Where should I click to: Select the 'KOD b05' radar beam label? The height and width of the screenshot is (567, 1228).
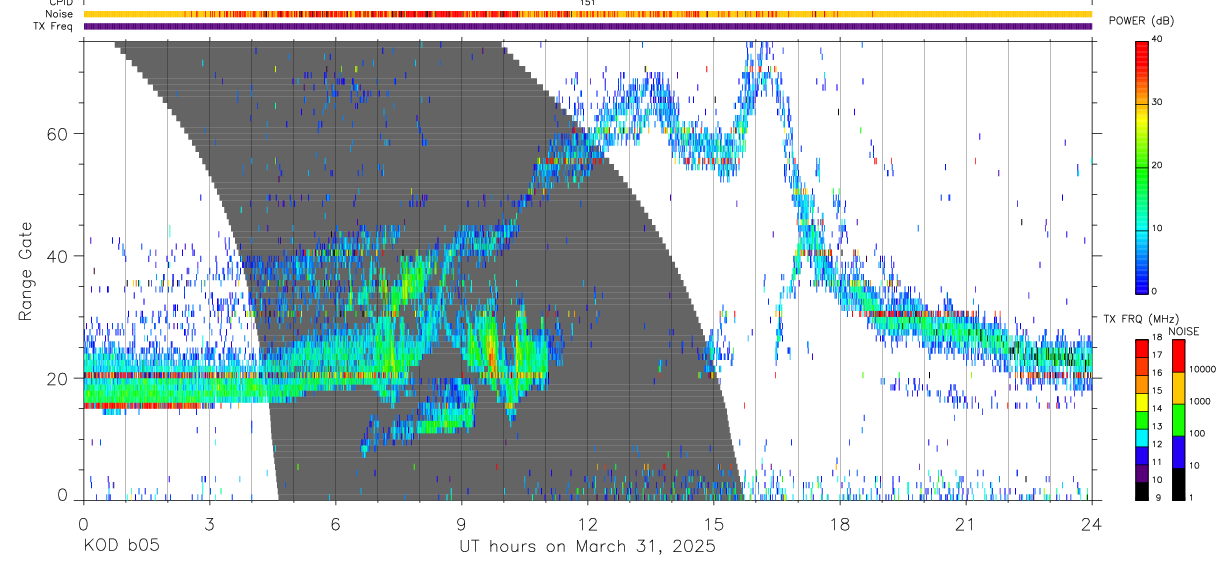coord(120,547)
